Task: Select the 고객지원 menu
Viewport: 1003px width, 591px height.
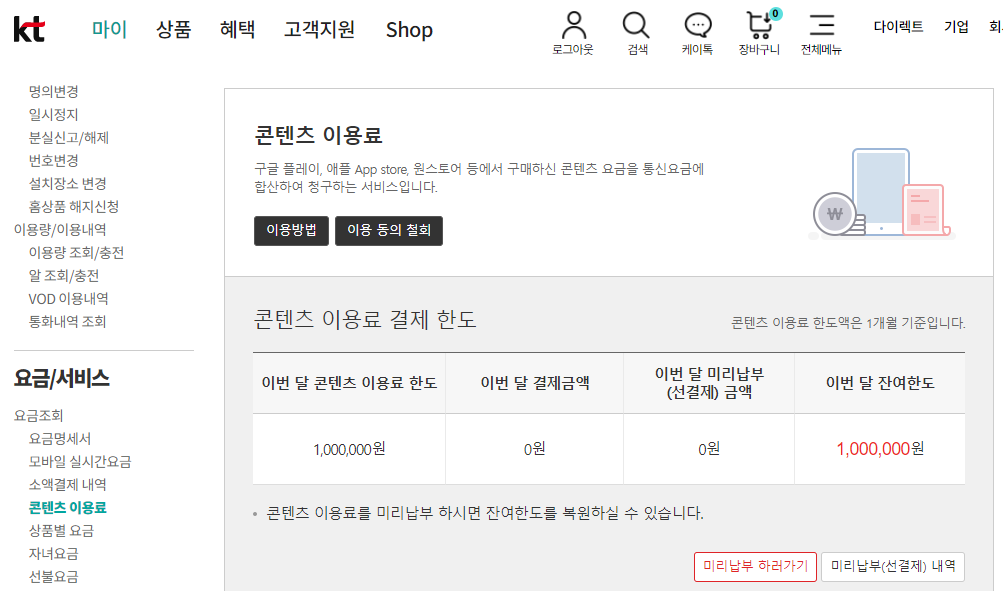Action: click(x=319, y=29)
